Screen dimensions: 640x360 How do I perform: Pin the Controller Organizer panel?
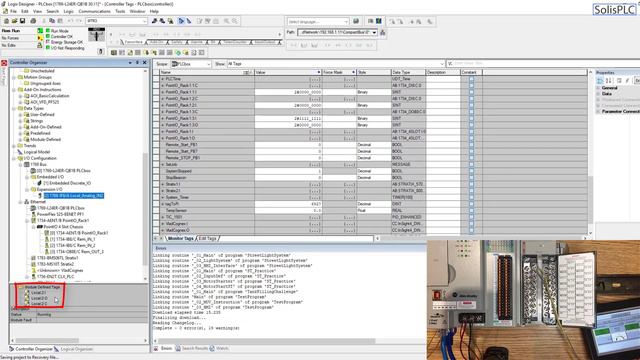coord(138,62)
